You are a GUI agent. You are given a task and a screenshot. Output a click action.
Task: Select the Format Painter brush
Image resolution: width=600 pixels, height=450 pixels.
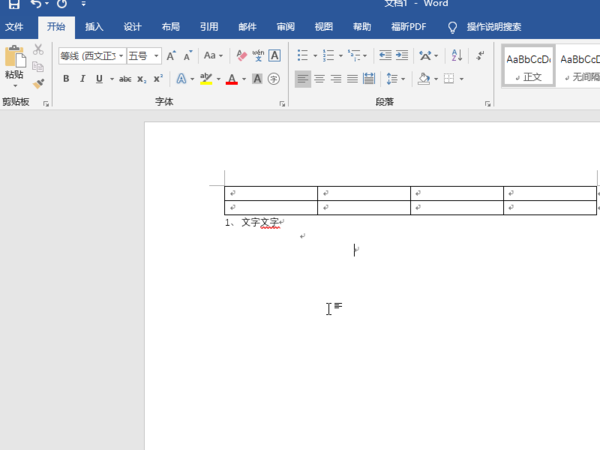tap(38, 83)
